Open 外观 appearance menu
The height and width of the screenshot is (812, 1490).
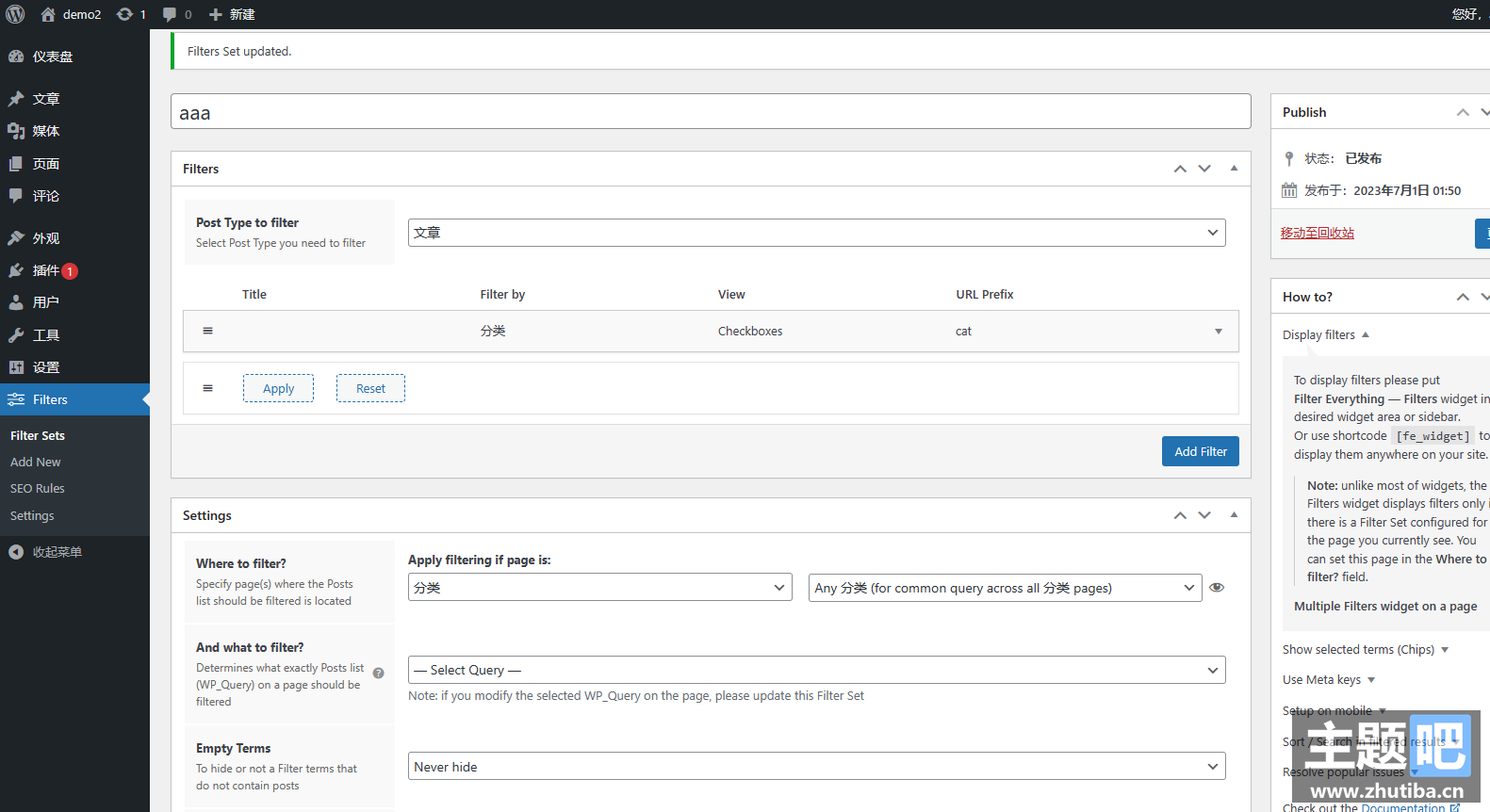coord(74,238)
